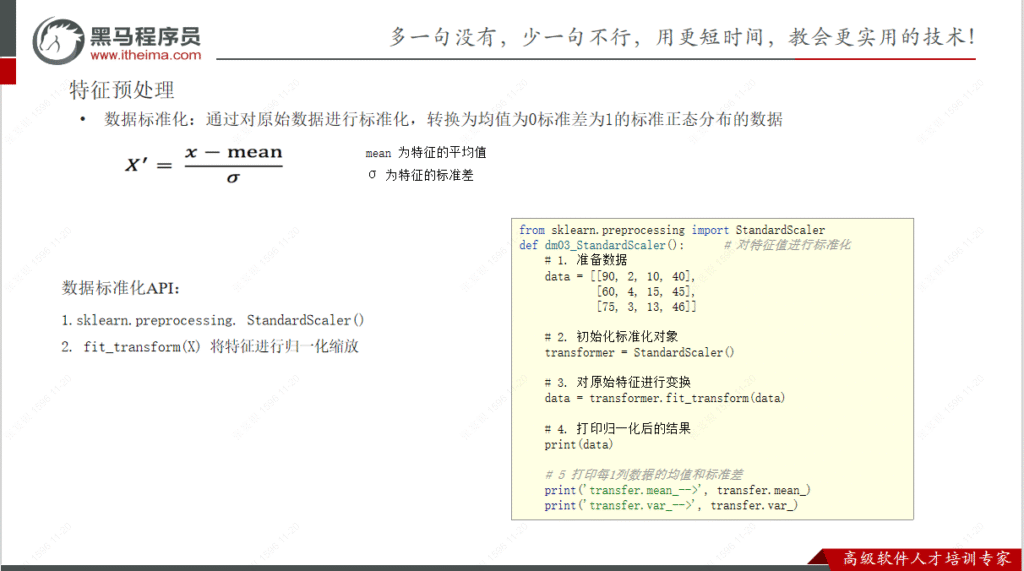Click the 数据标准化 bullet point description
The width and height of the screenshot is (1024, 571).
click(443, 119)
